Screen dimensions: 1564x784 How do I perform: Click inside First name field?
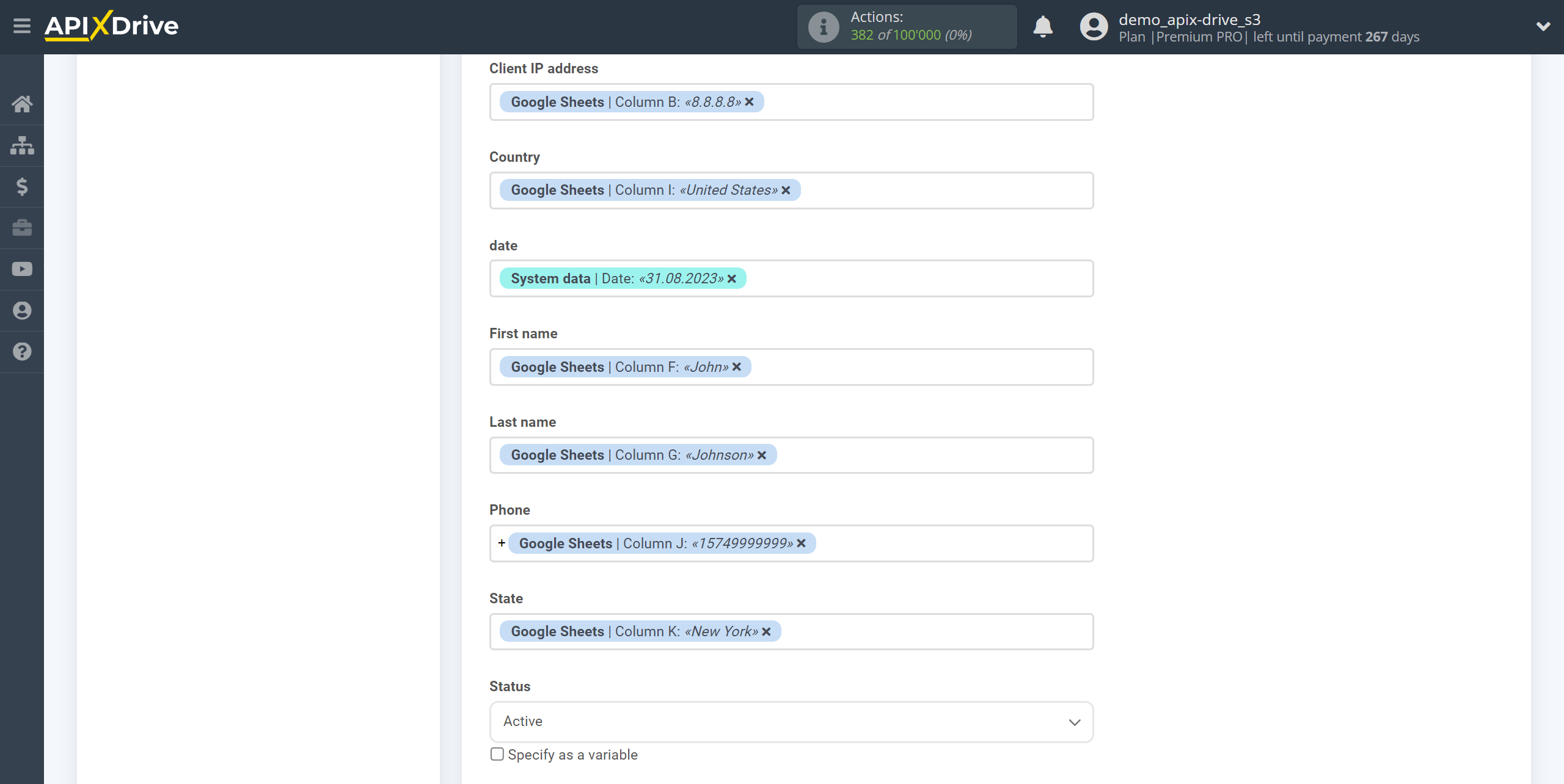(x=791, y=367)
